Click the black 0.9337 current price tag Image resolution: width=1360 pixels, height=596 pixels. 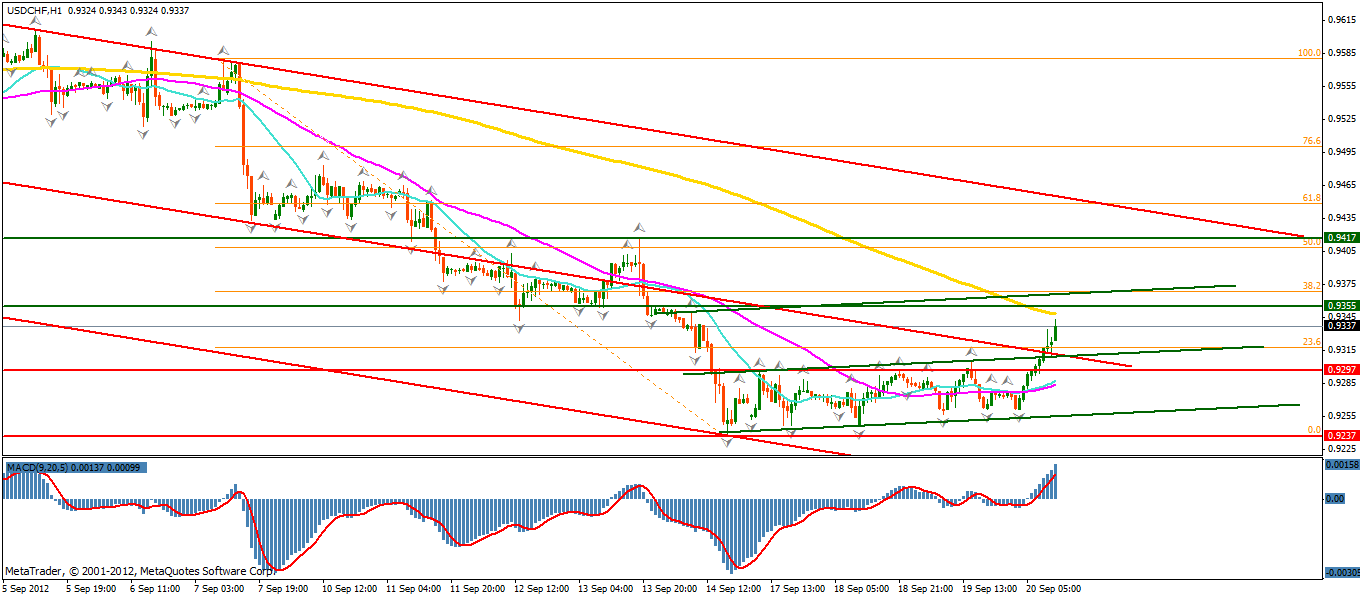[1340, 325]
